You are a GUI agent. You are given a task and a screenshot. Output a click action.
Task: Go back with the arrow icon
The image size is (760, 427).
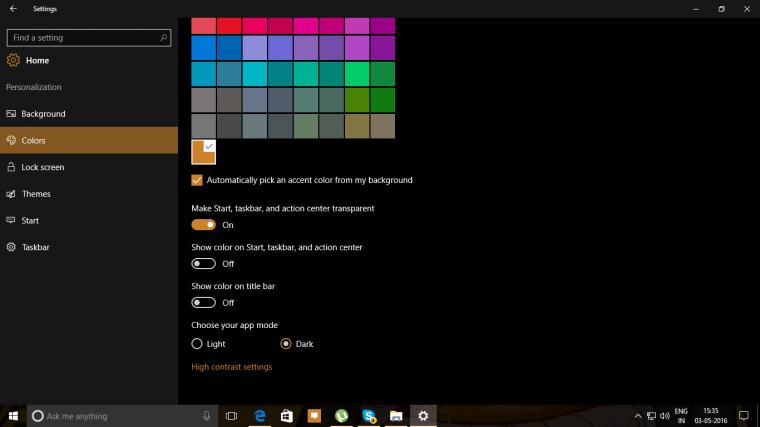click(x=13, y=9)
